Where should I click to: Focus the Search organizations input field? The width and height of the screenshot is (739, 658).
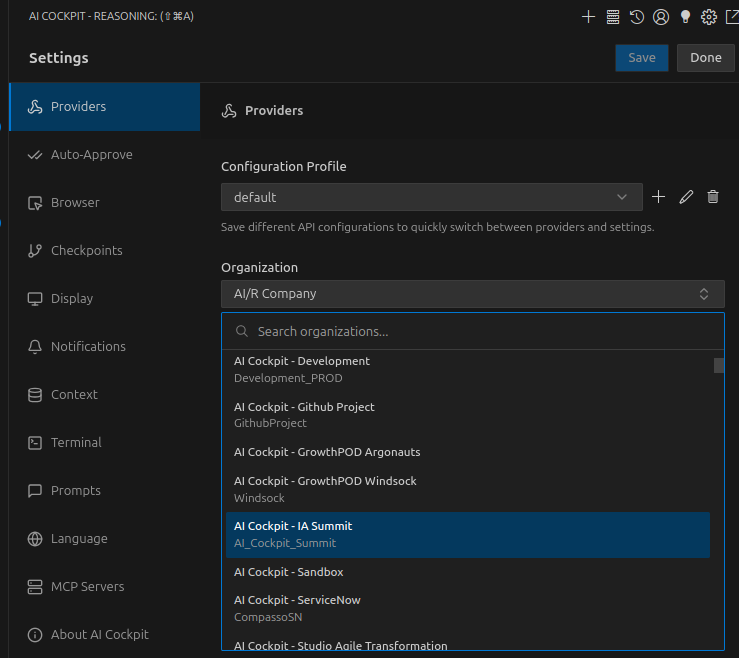[x=480, y=331]
